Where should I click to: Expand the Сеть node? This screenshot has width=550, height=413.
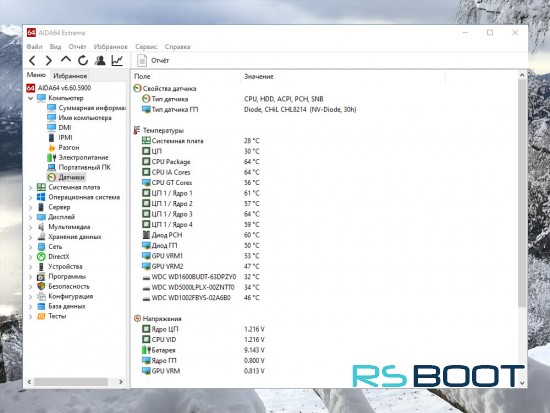click(31, 247)
